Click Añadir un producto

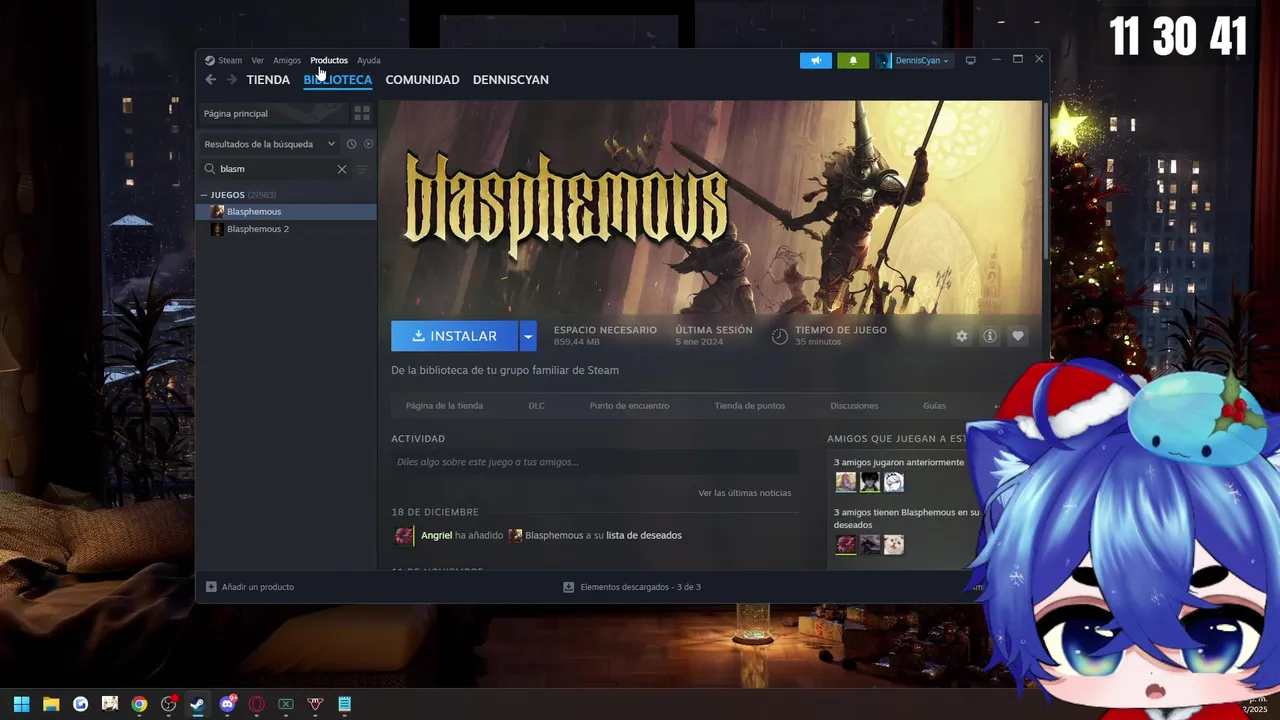coord(250,587)
